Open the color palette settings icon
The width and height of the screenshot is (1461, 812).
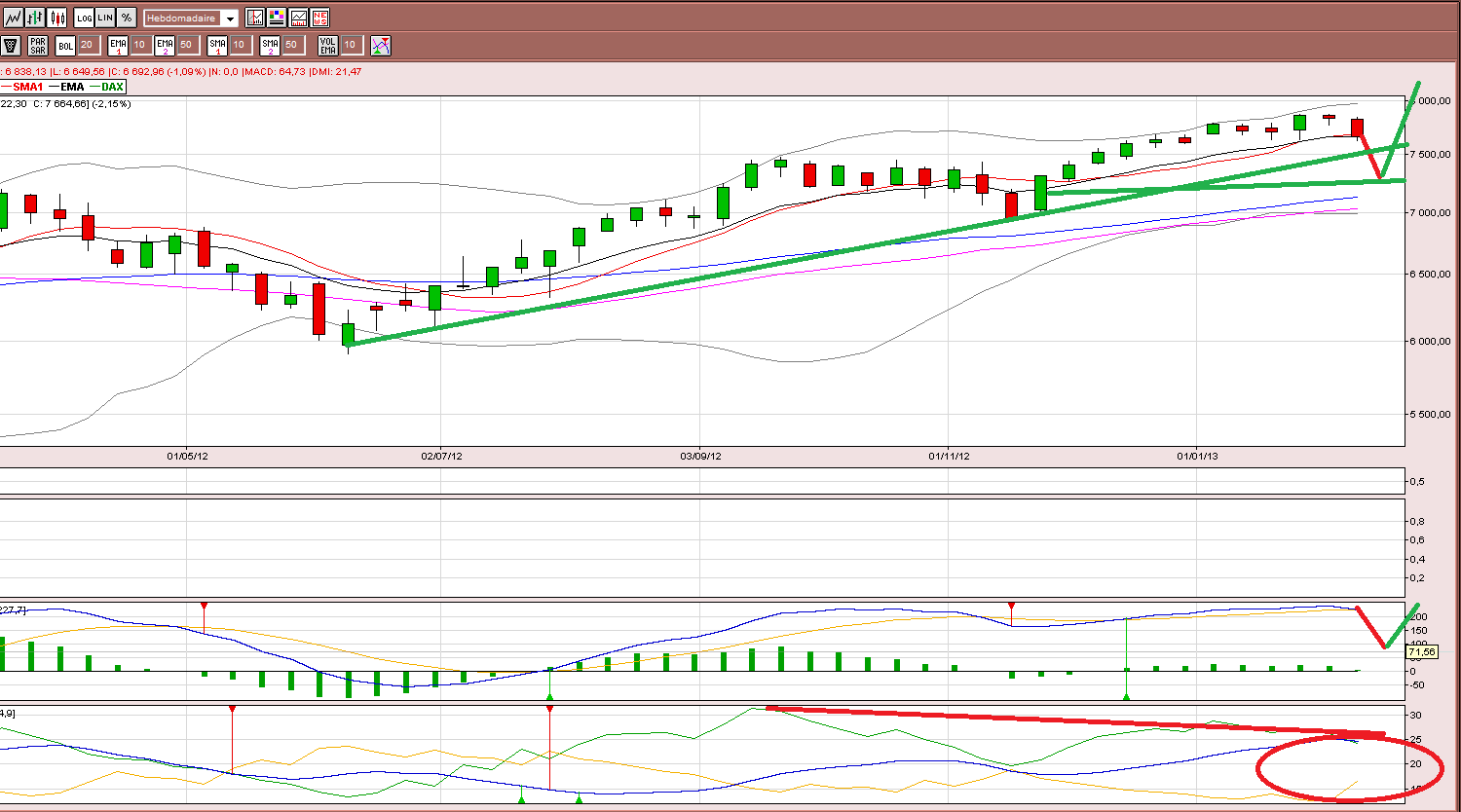click(277, 18)
